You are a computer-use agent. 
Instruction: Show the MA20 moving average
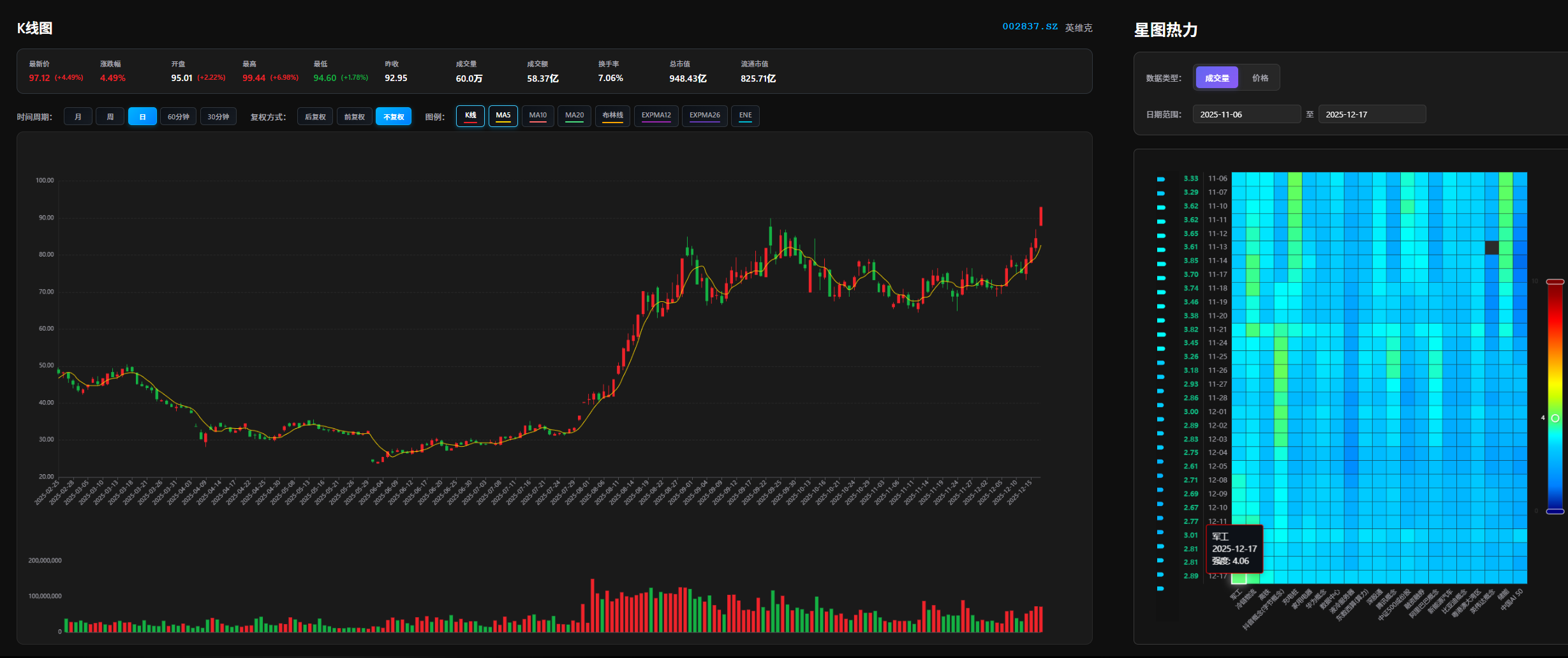coord(574,116)
